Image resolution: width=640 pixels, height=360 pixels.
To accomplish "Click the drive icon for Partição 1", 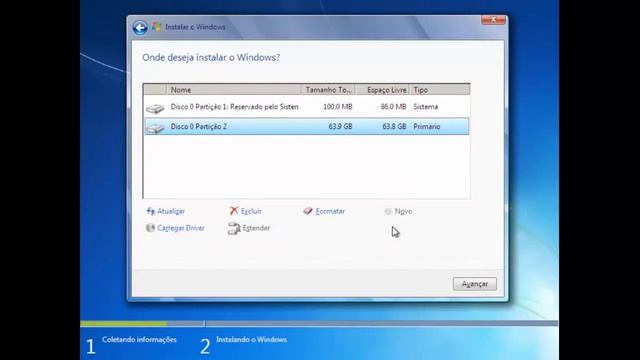I will pyautogui.click(x=155, y=108).
